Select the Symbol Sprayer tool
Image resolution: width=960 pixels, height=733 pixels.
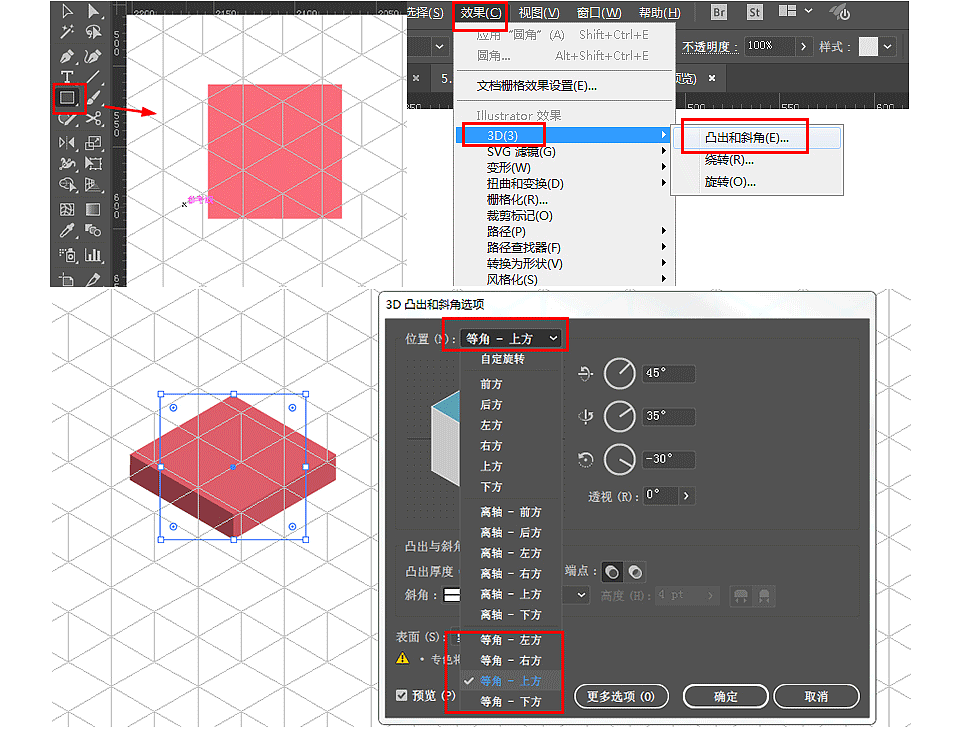point(67,255)
